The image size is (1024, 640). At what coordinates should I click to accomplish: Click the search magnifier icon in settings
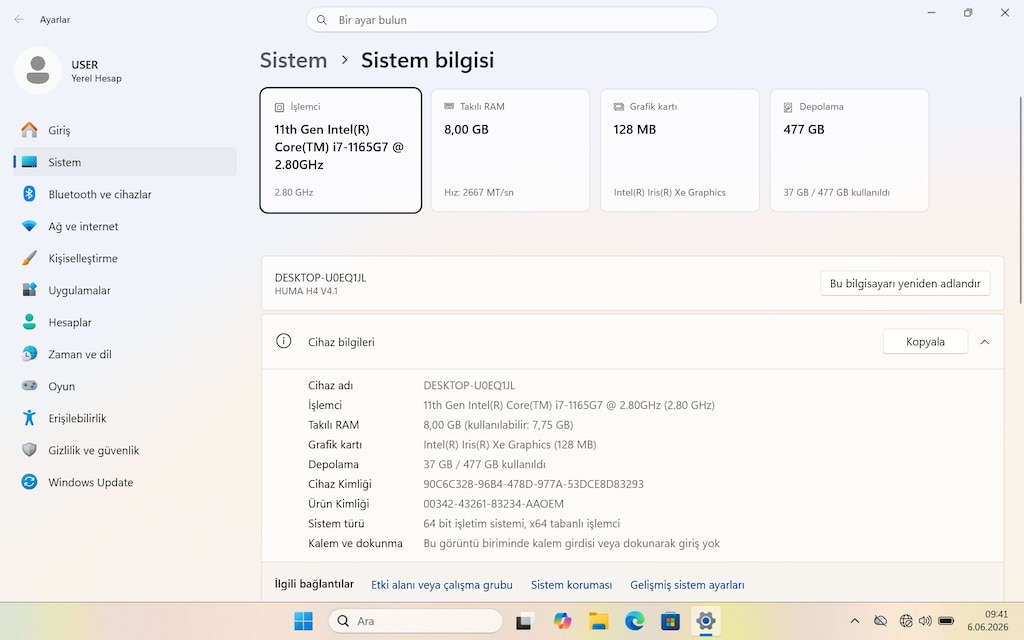322,20
